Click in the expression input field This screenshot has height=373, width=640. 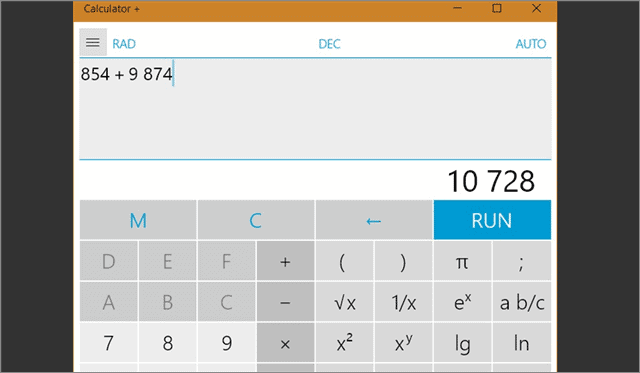pyautogui.click(x=315, y=109)
